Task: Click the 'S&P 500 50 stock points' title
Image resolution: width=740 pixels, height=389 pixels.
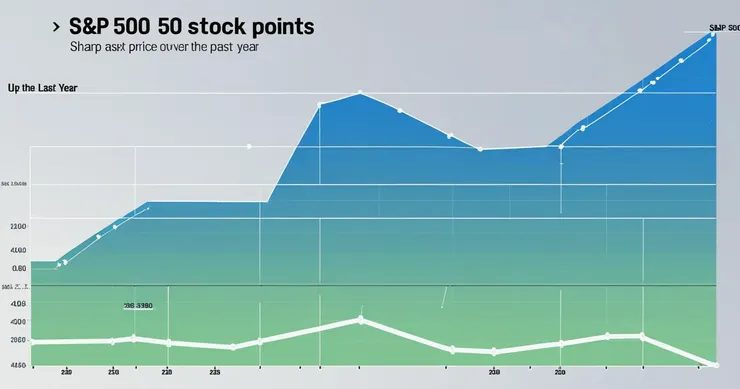Action: pos(192,26)
